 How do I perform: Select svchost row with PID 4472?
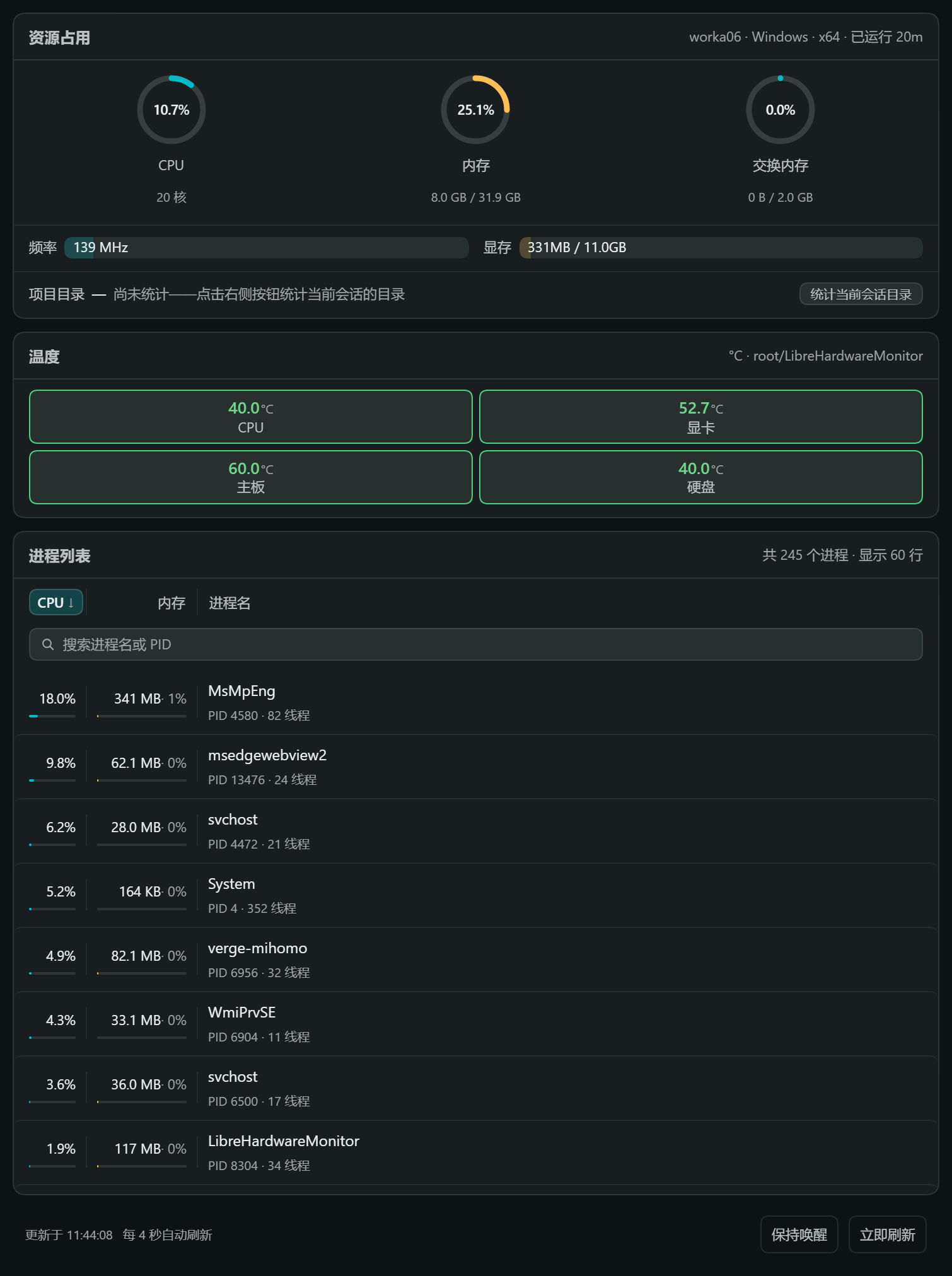pos(476,832)
